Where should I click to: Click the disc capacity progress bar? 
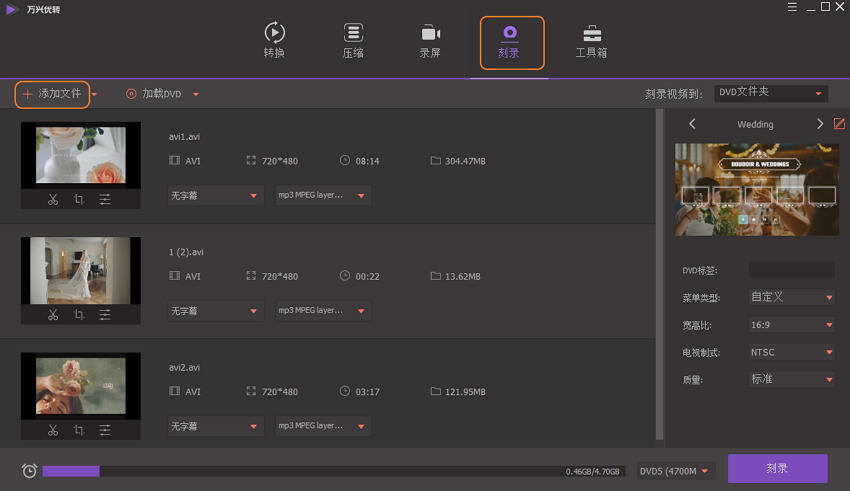click(x=334, y=471)
